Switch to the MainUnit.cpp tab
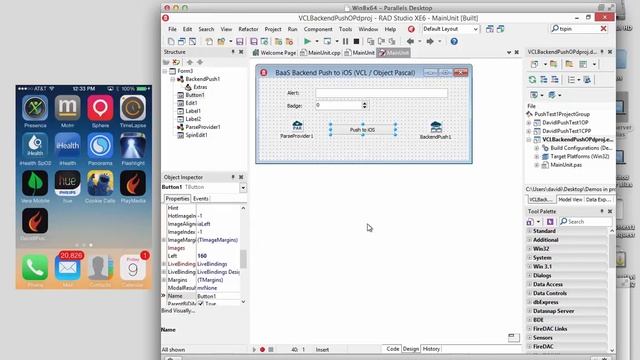The width and height of the screenshot is (640, 360). click(x=320, y=53)
